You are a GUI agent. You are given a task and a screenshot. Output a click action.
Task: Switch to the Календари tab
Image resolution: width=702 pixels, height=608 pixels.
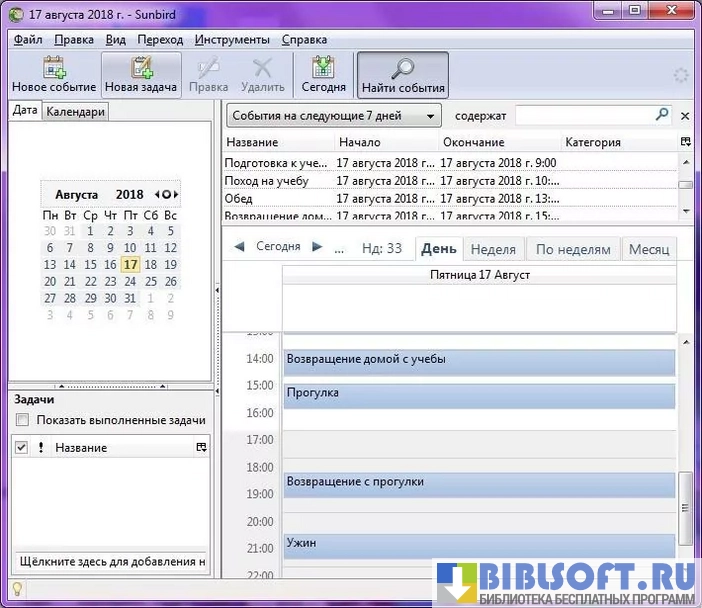click(x=75, y=112)
